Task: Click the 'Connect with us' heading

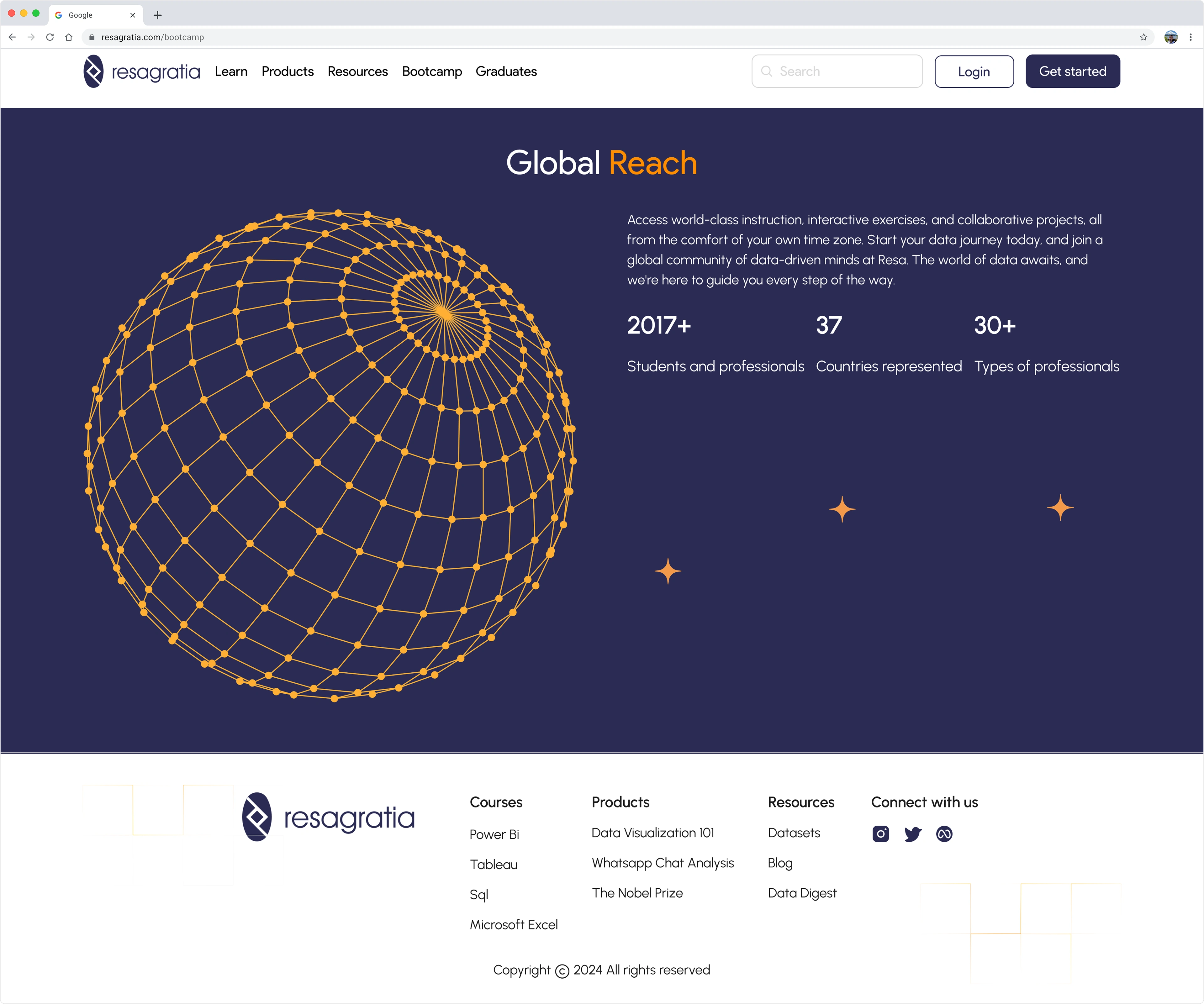Action: pos(925,802)
